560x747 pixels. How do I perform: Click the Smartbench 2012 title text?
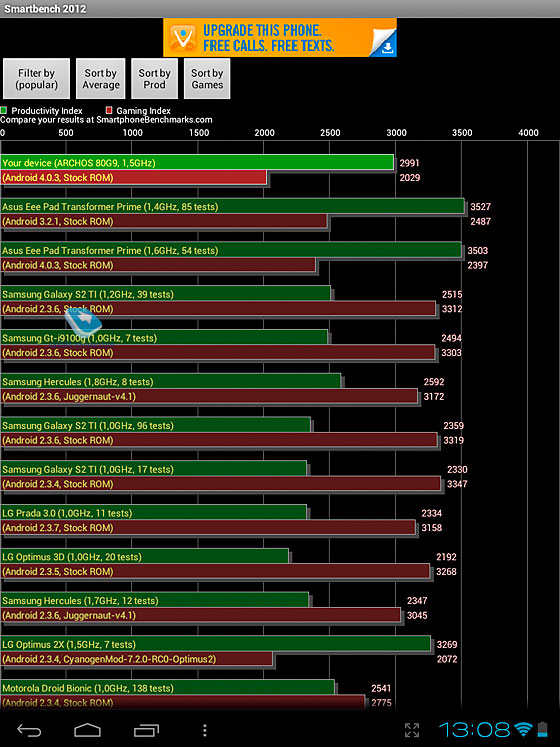coord(45,9)
